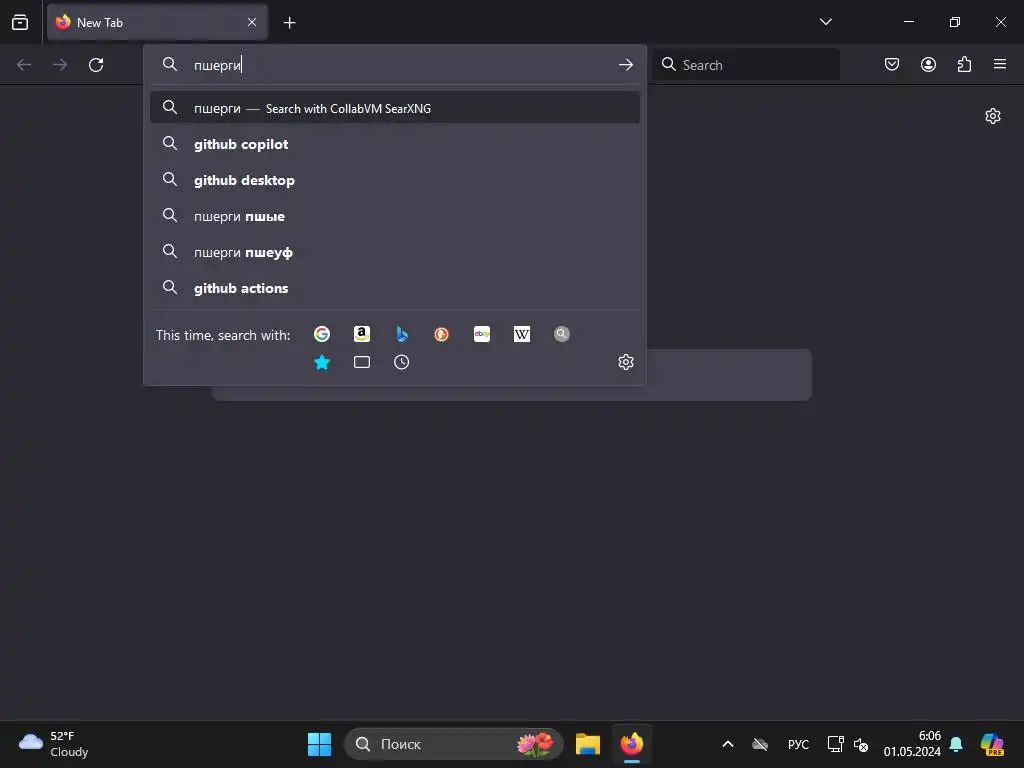
Task: Click the cloud sync tray icon
Action: point(760,744)
